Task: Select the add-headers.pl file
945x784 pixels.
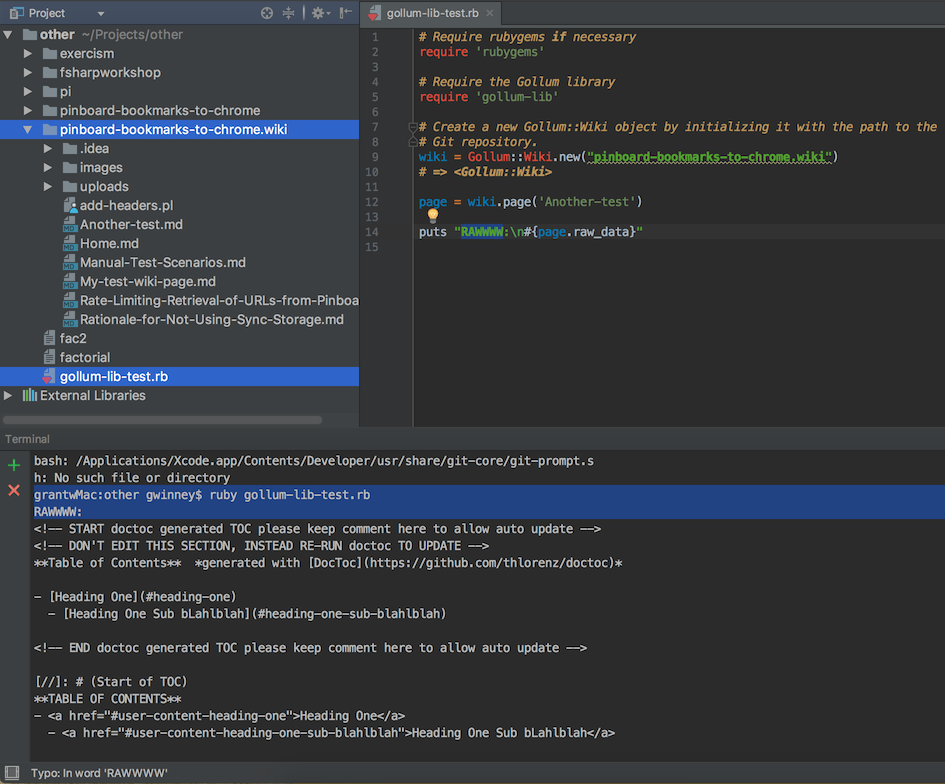Action: (x=126, y=206)
